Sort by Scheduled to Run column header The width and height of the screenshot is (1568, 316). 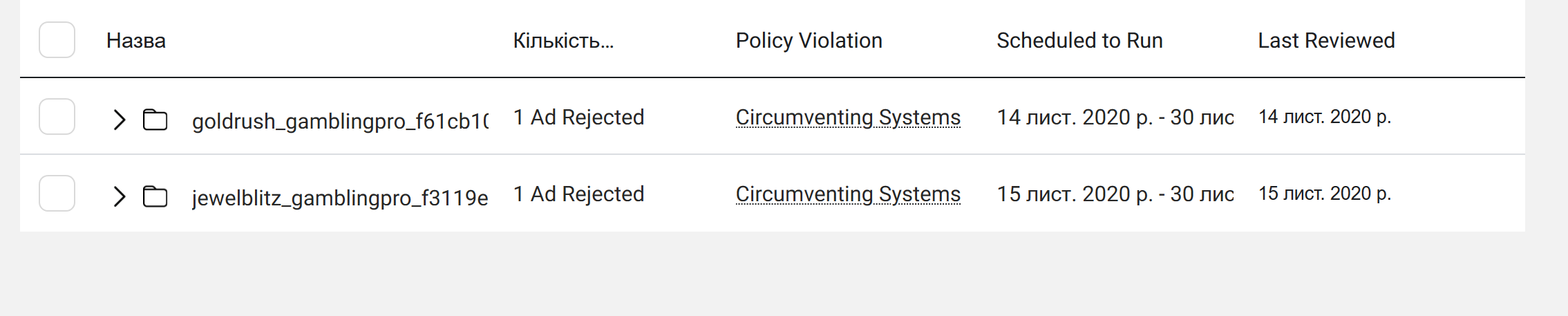coord(1079,41)
